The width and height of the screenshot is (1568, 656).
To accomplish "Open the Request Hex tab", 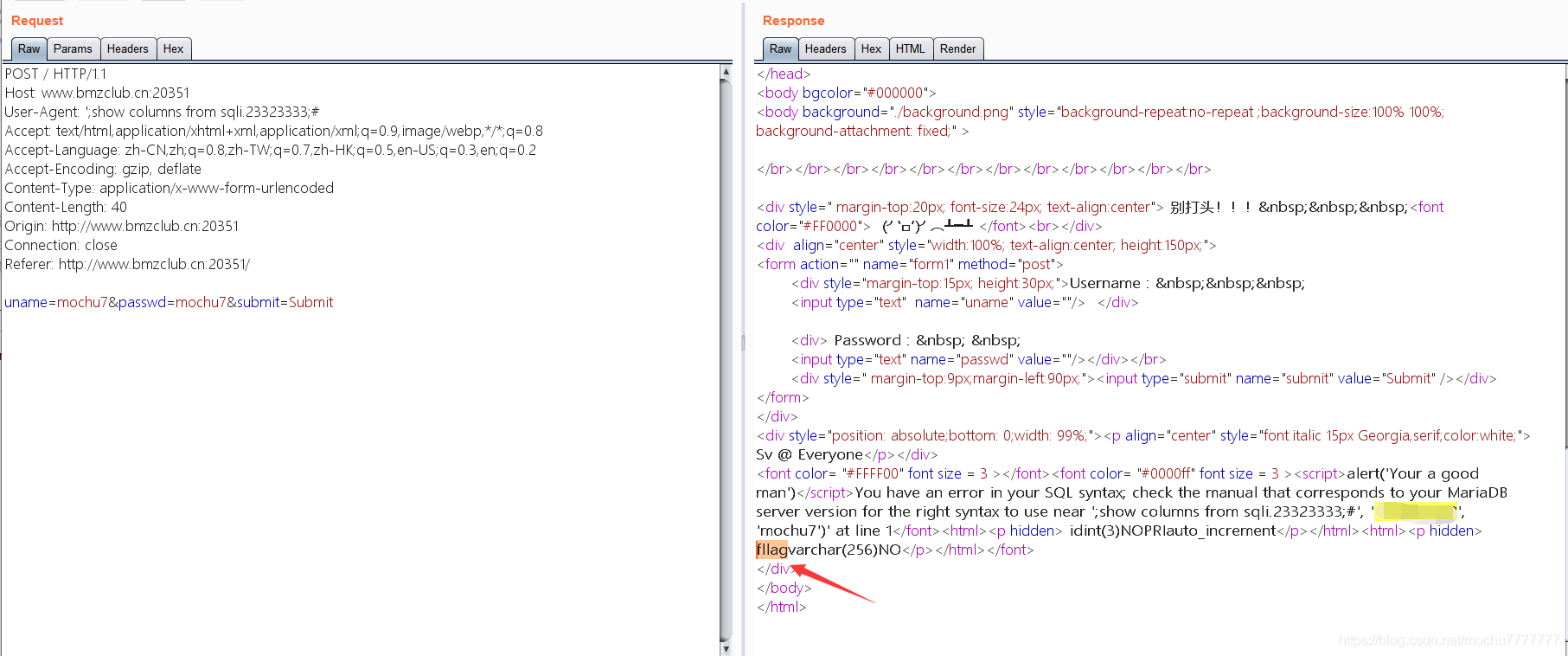I will (174, 49).
